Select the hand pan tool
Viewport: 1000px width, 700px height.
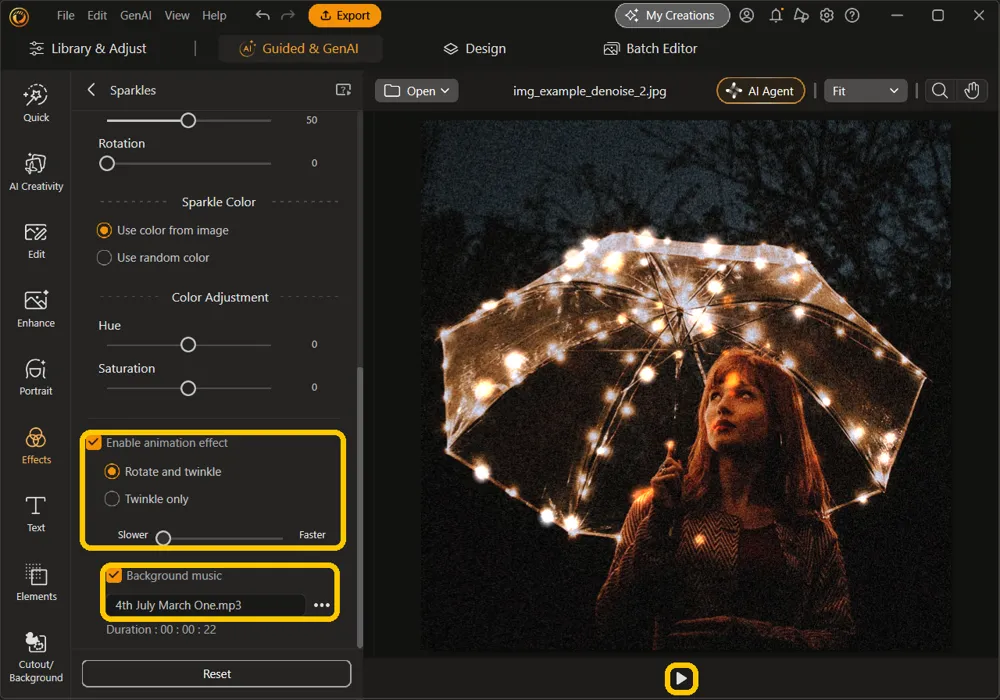click(971, 91)
